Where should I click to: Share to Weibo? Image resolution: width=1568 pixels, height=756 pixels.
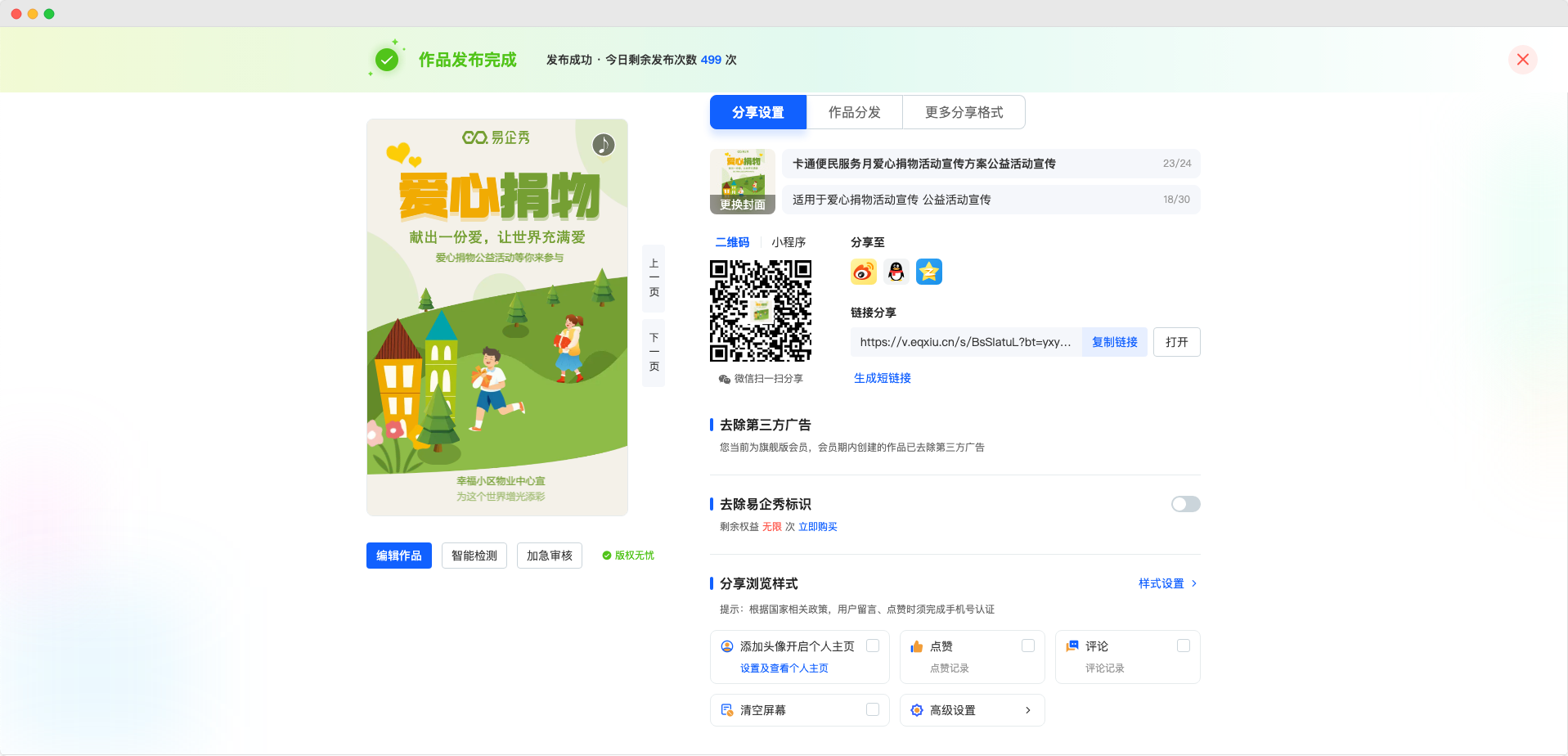[x=864, y=272]
